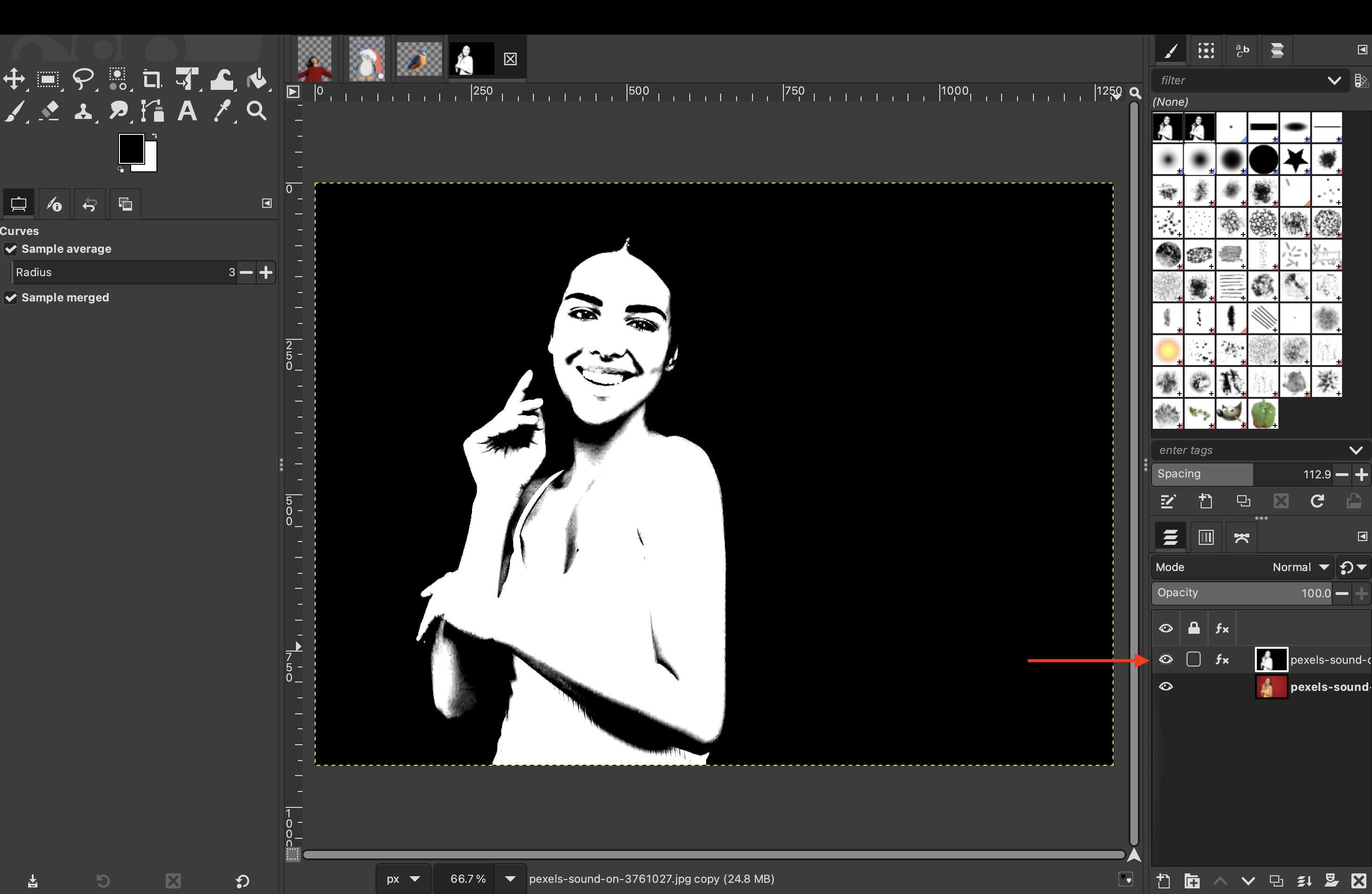Select the Eraser tool
Viewport: 1372px width, 894px height.
pos(49,110)
